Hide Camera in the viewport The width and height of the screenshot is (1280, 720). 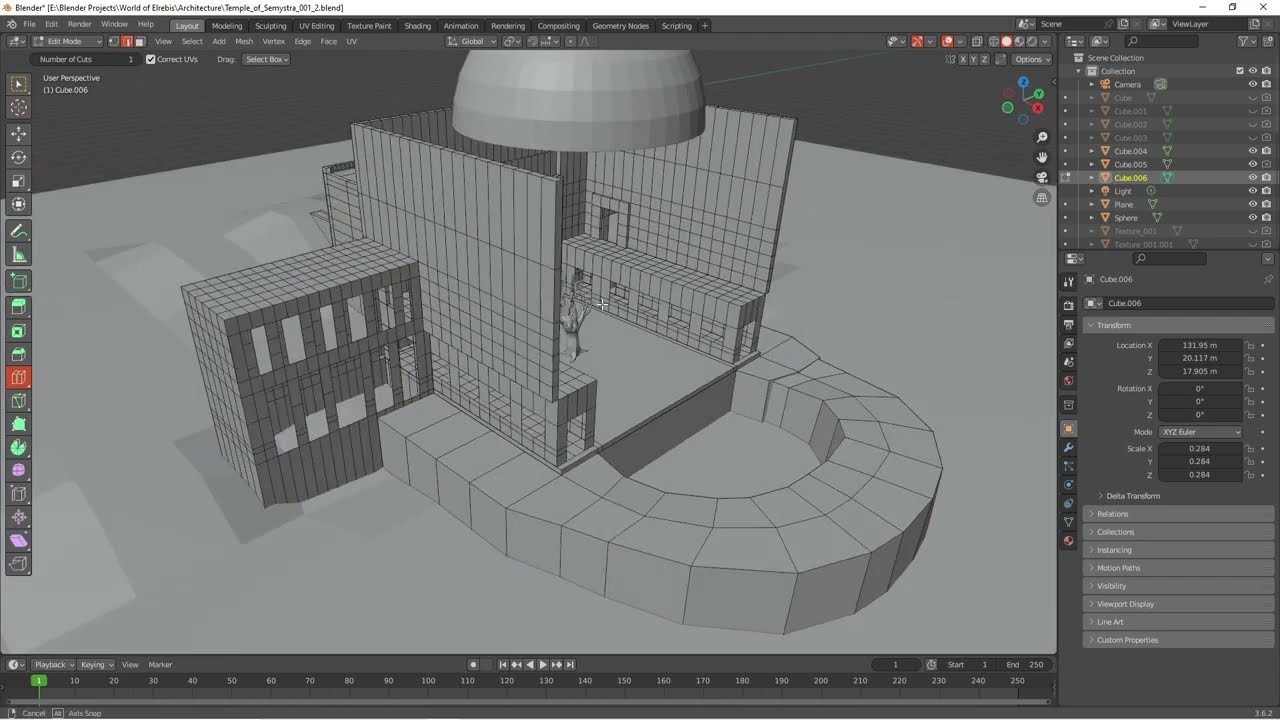click(1252, 85)
